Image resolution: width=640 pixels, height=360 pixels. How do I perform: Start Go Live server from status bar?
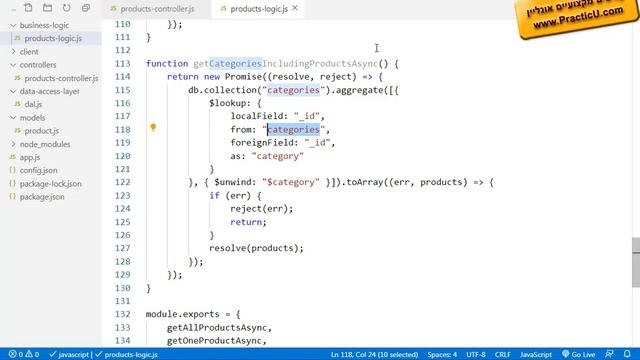[578, 354]
